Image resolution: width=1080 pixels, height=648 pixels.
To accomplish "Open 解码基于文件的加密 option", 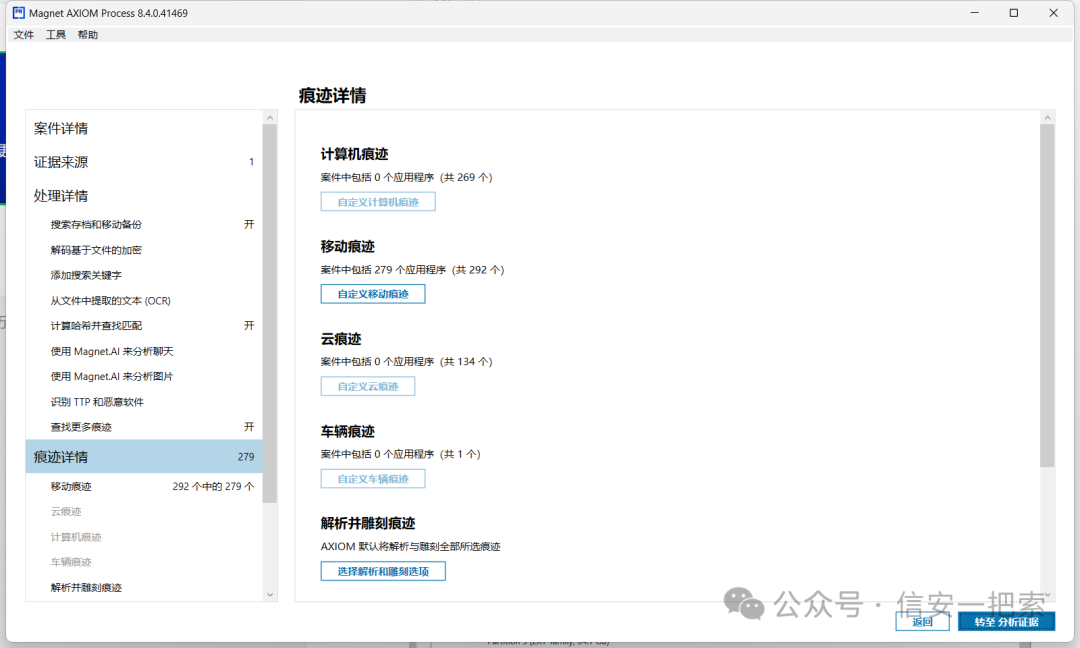I will click(x=144, y=250).
